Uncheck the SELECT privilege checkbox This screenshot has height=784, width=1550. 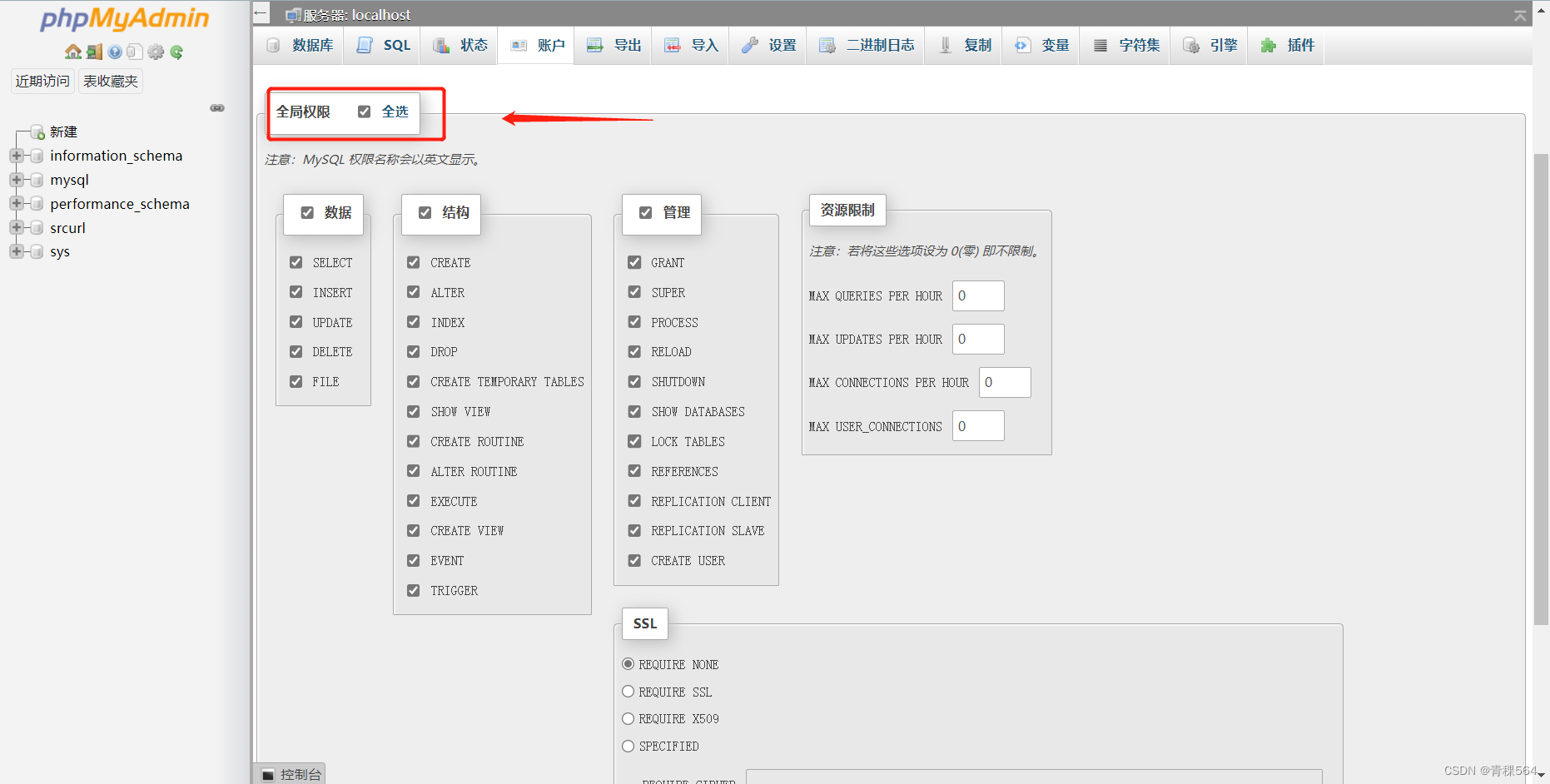pos(296,262)
